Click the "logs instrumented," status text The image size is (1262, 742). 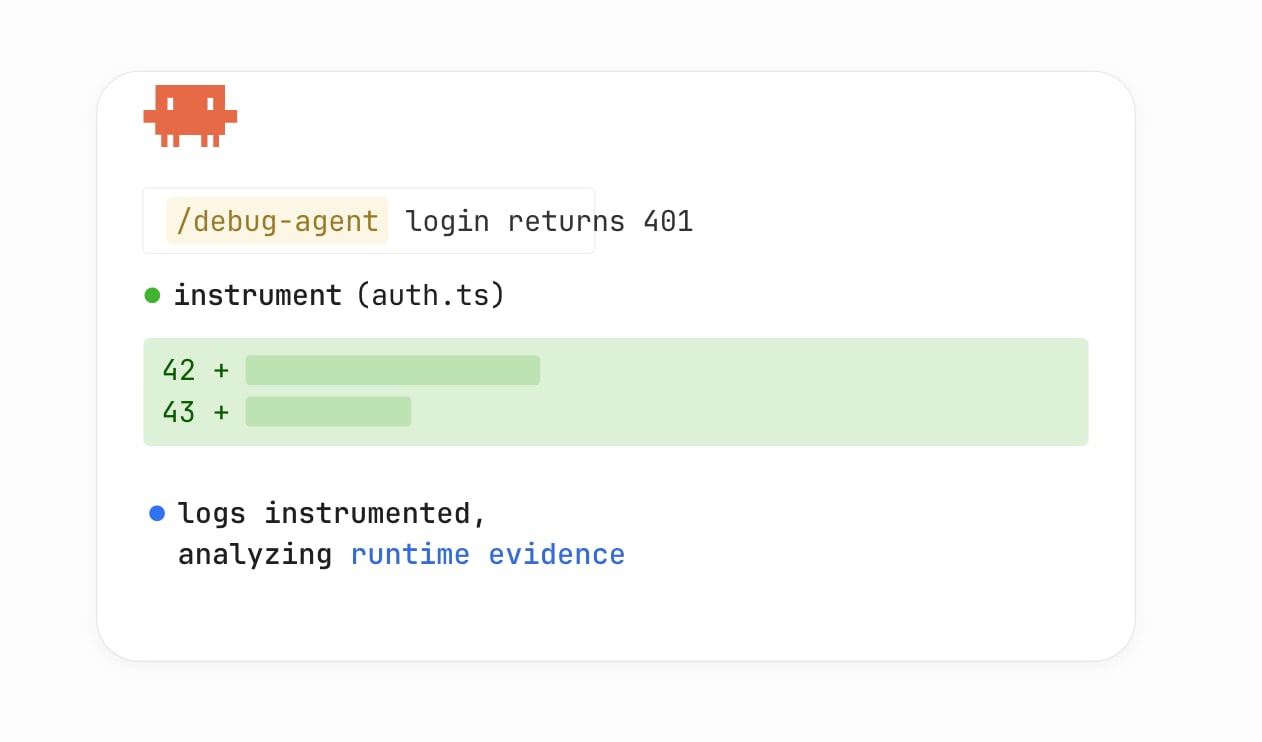[x=331, y=513]
